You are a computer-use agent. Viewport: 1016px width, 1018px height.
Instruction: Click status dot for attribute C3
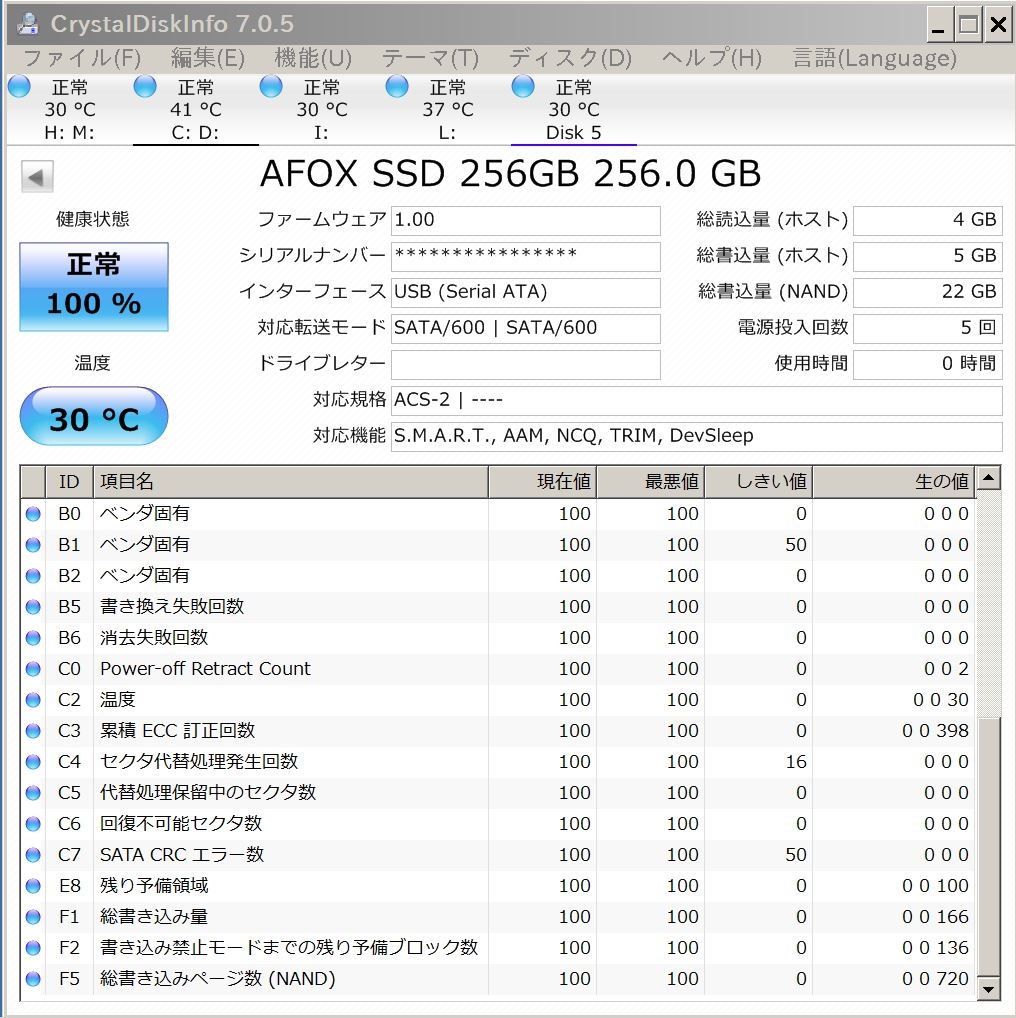point(33,731)
